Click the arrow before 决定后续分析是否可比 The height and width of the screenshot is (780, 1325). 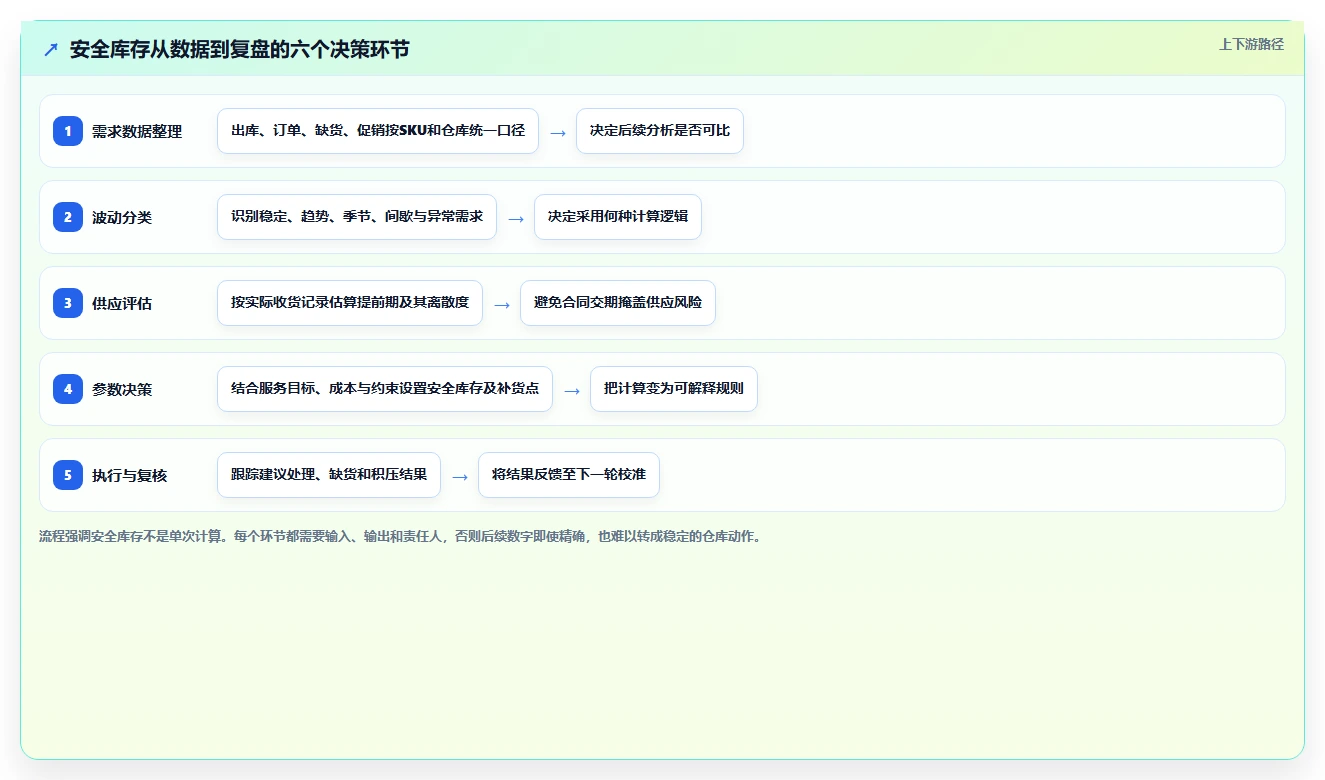(558, 132)
